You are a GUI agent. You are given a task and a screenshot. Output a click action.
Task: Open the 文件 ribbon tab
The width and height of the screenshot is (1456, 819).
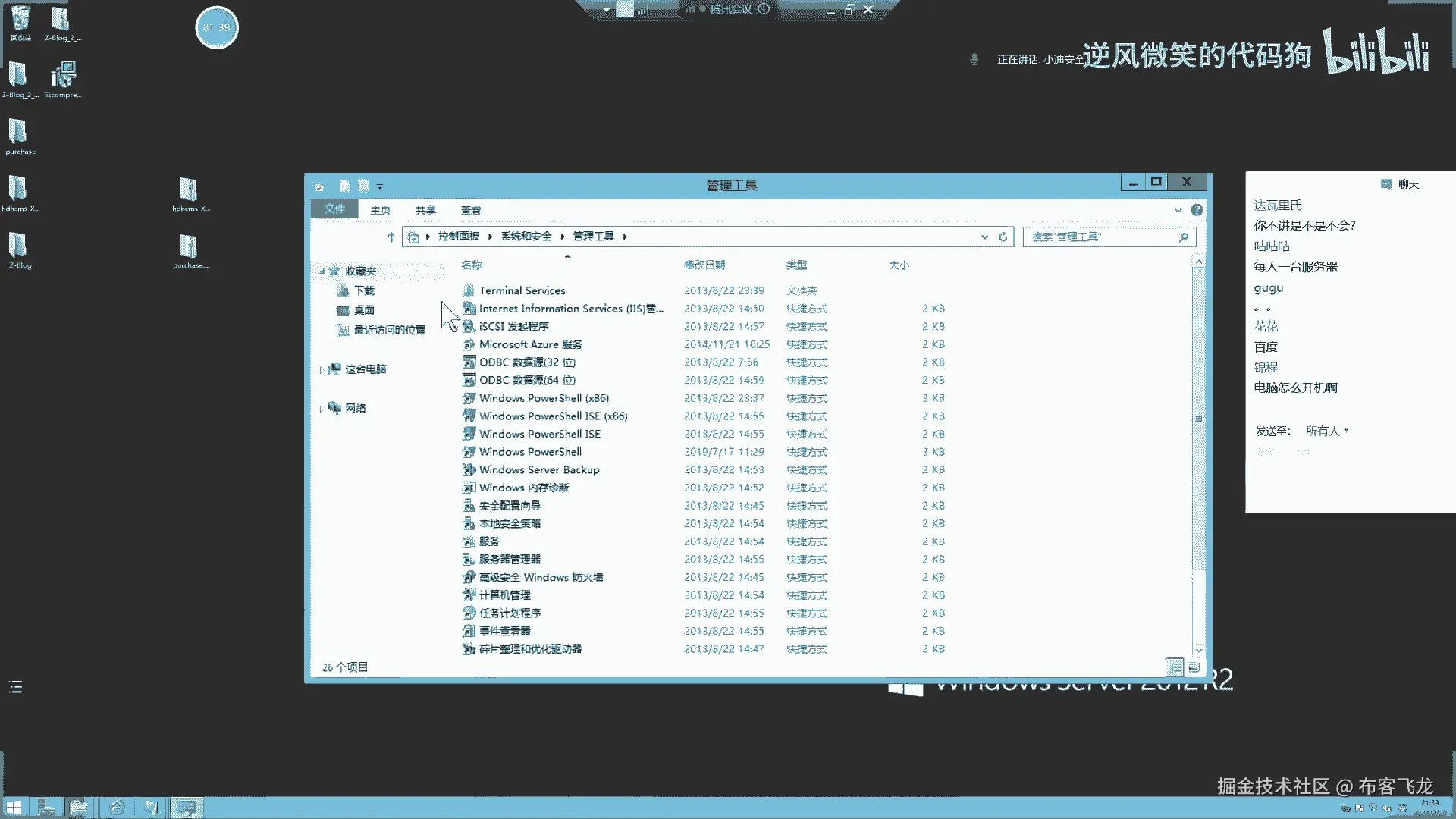point(334,209)
